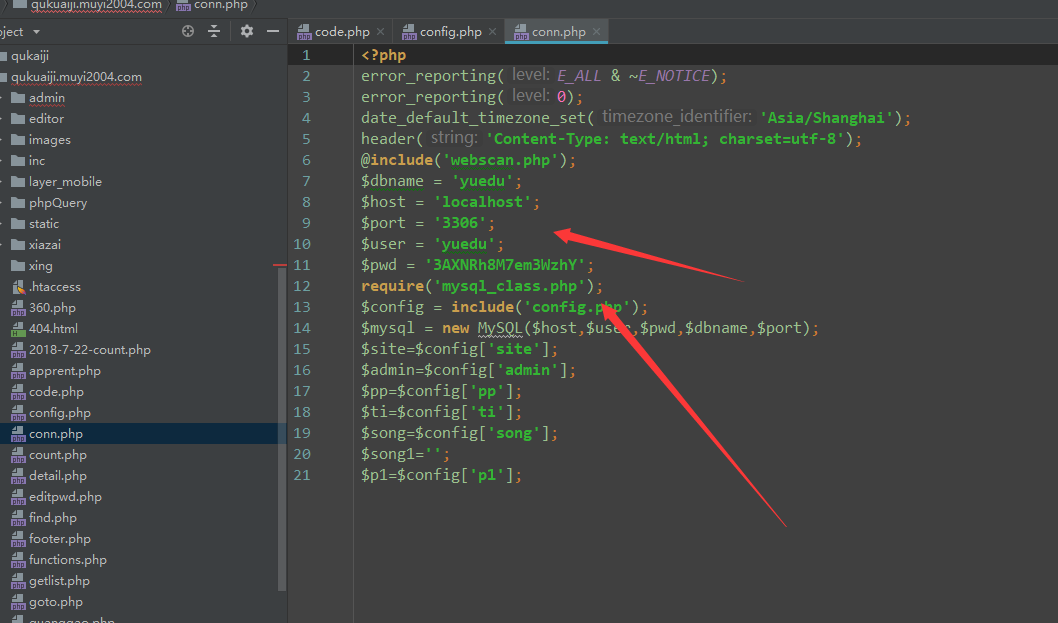This screenshot has width=1058, height=623.
Task: Click the locate/scroll-from-source target icon
Action: (x=188, y=31)
